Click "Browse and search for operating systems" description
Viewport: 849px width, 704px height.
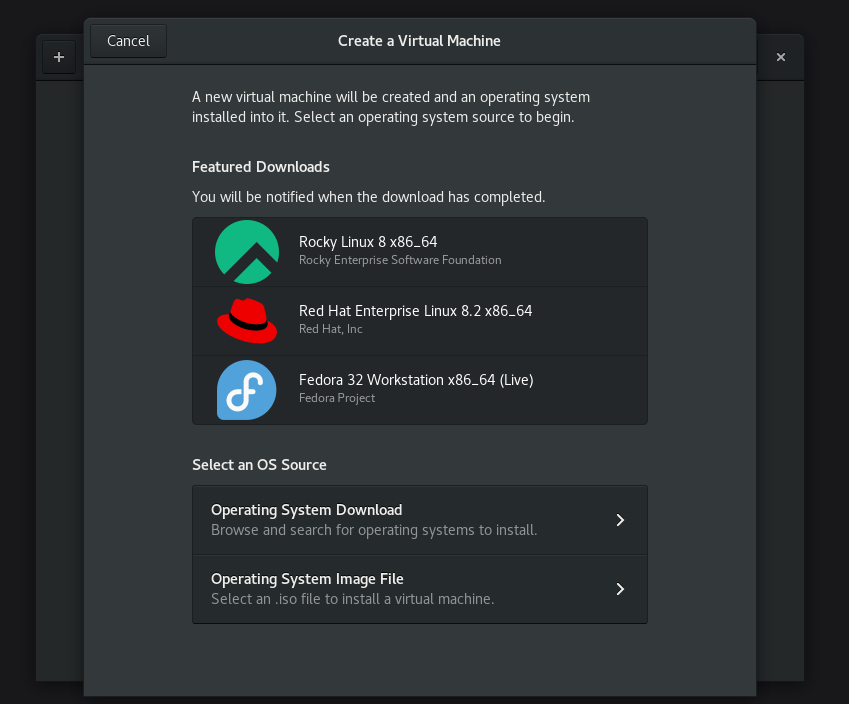coord(374,530)
